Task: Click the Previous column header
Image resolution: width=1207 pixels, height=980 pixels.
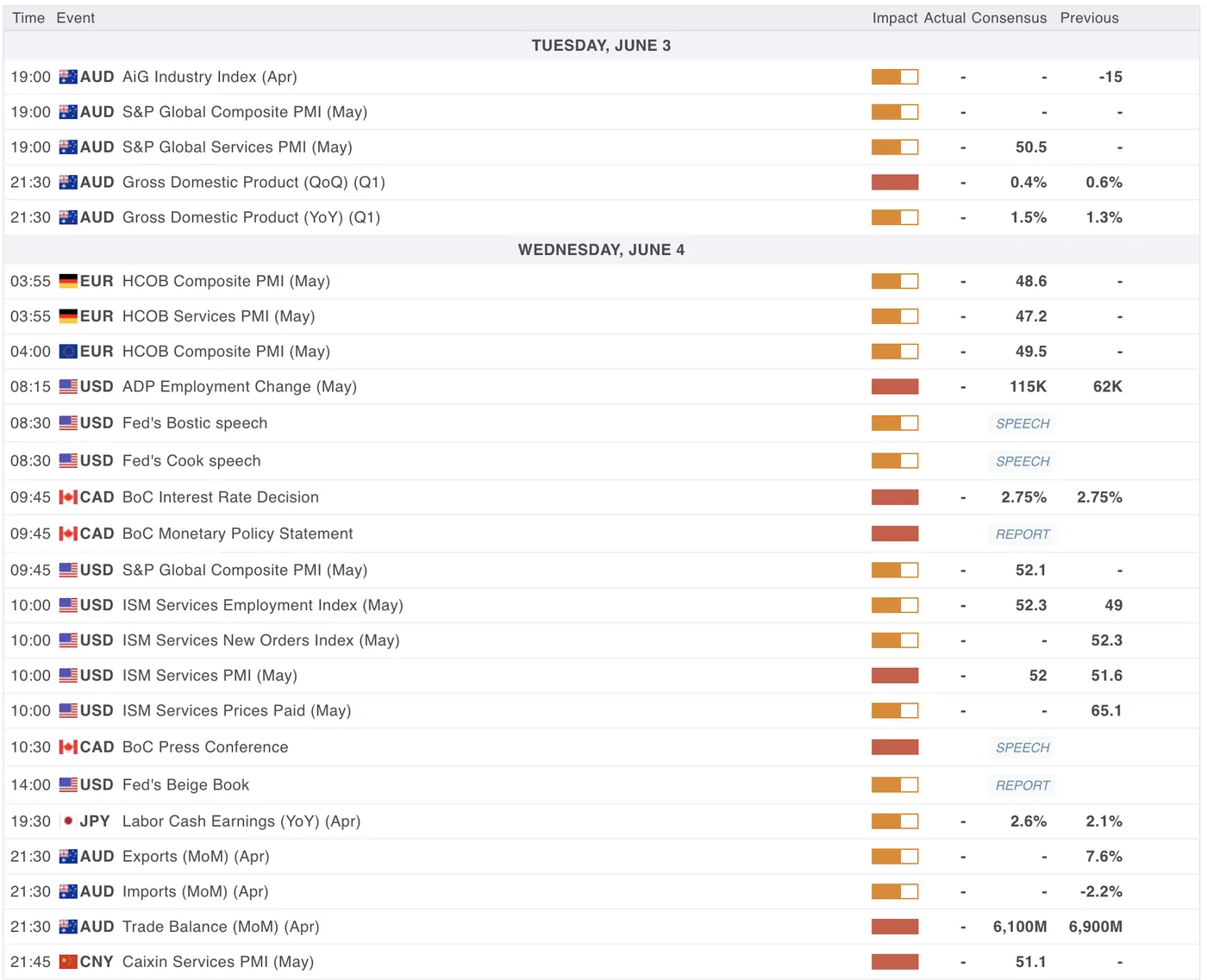Action: pos(1090,18)
